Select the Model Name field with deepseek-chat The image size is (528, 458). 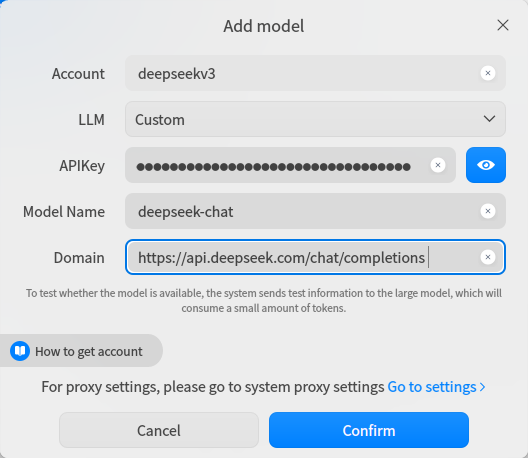tap(315, 211)
